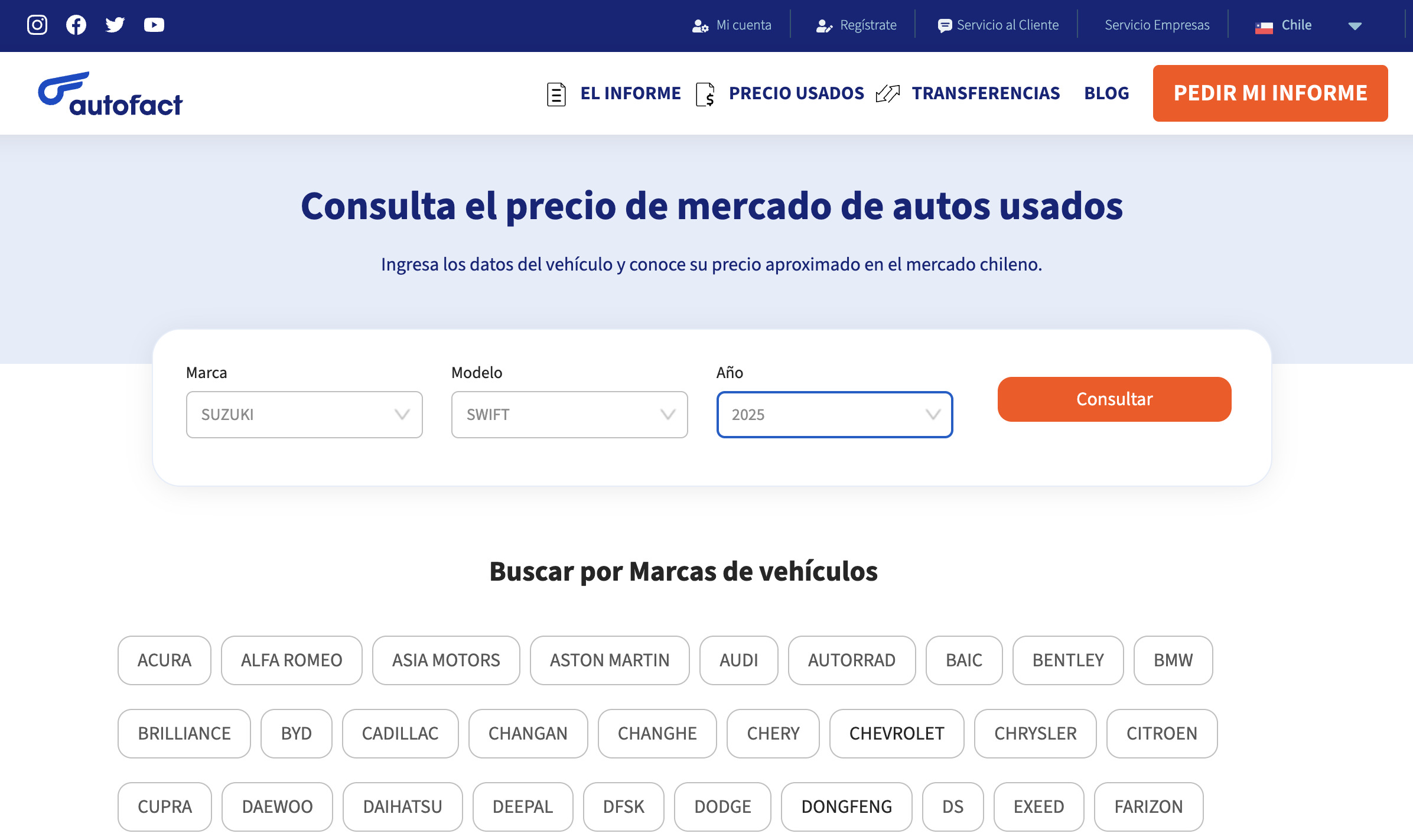Open the BLOG section

1106,93
